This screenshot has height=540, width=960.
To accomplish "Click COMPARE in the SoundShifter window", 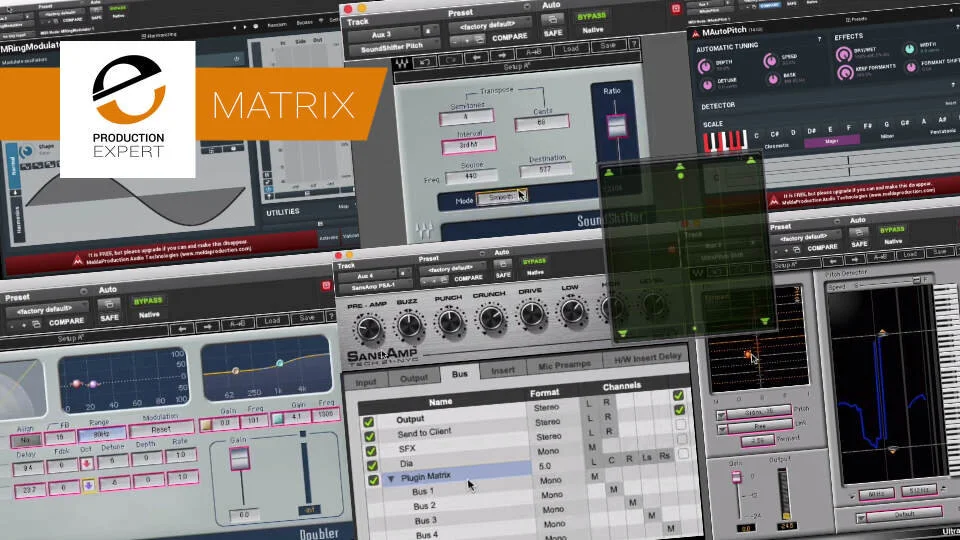I will pos(509,37).
